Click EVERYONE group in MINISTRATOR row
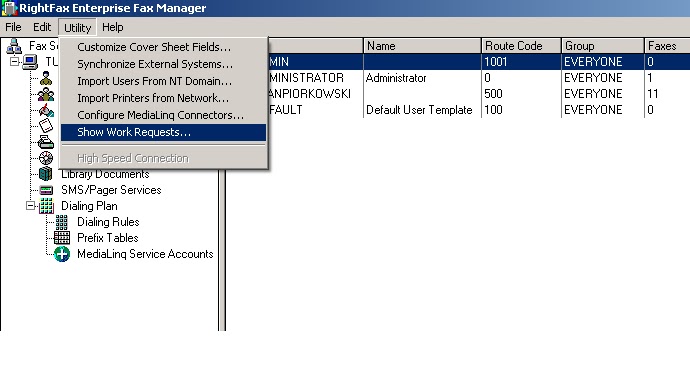Image resolution: width=690 pixels, height=384 pixels. point(593,78)
